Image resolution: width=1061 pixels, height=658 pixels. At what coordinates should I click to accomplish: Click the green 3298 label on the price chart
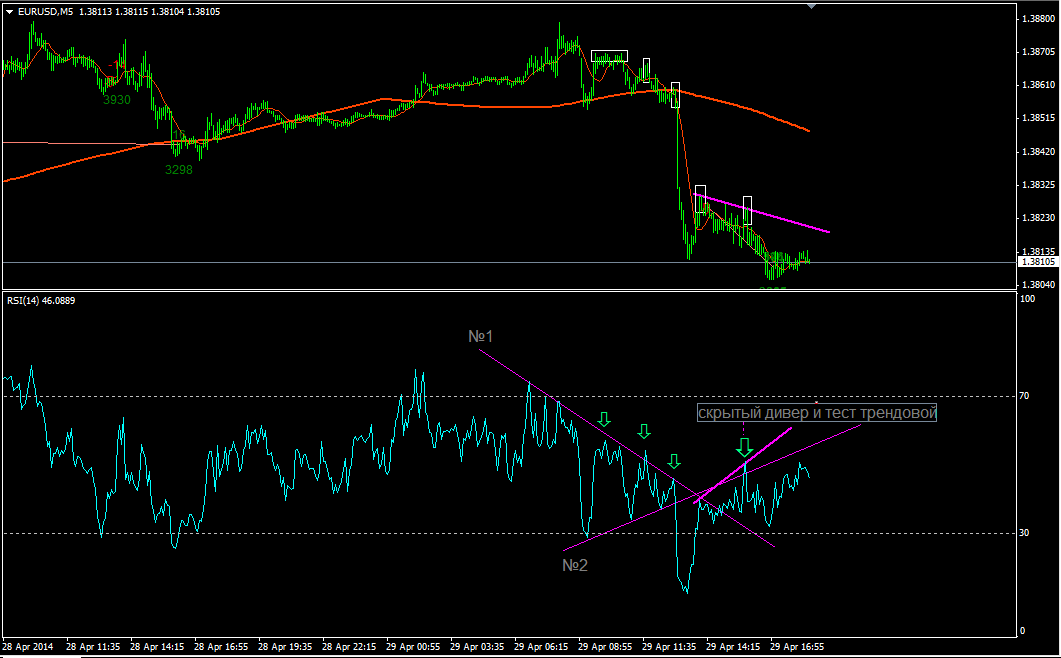(x=179, y=170)
